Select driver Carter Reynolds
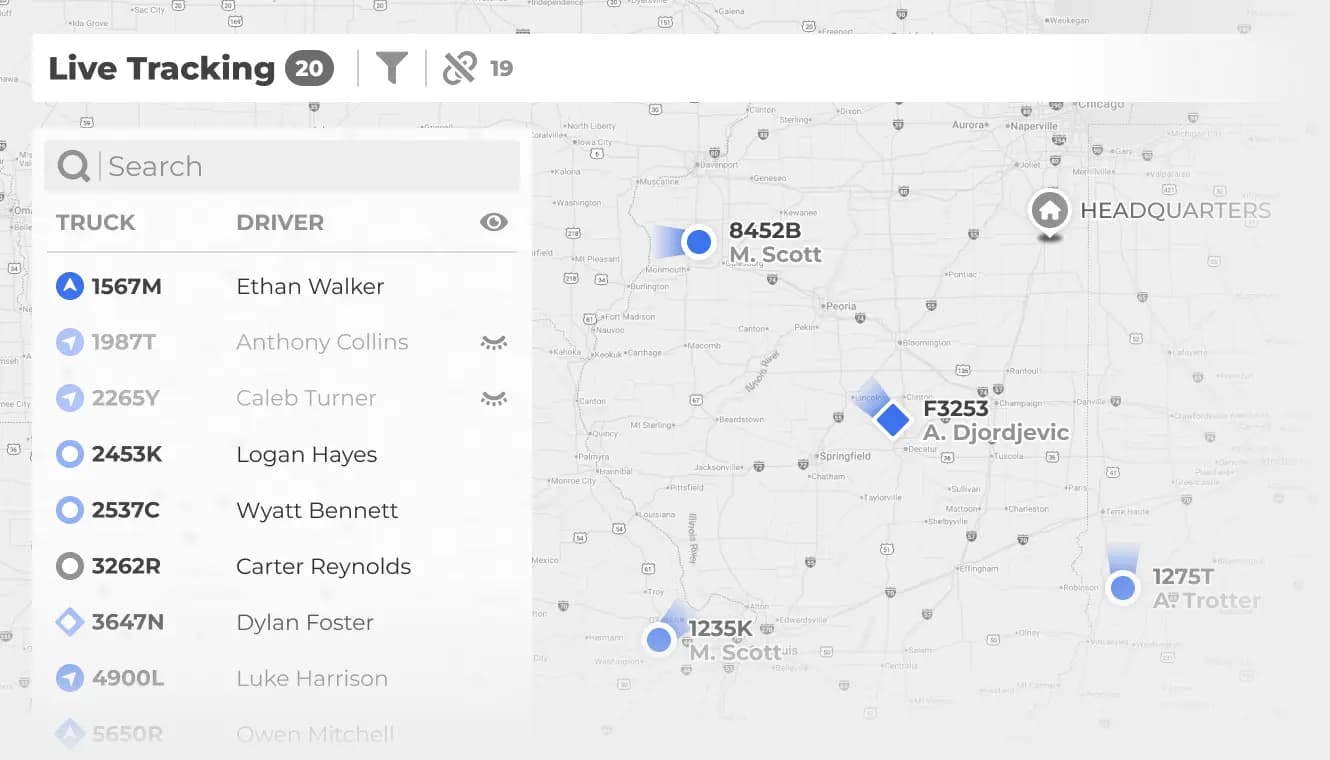The height and width of the screenshot is (760, 1330). [x=323, y=567]
